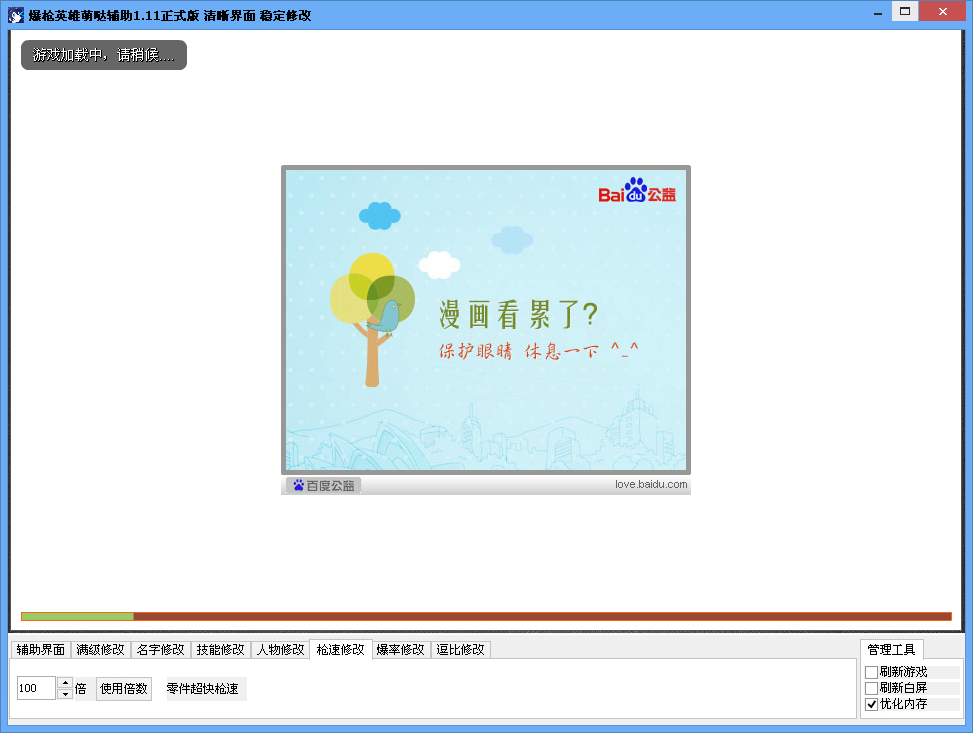Click the 零件超快枪速 button
The height and width of the screenshot is (733, 973).
(x=207, y=688)
